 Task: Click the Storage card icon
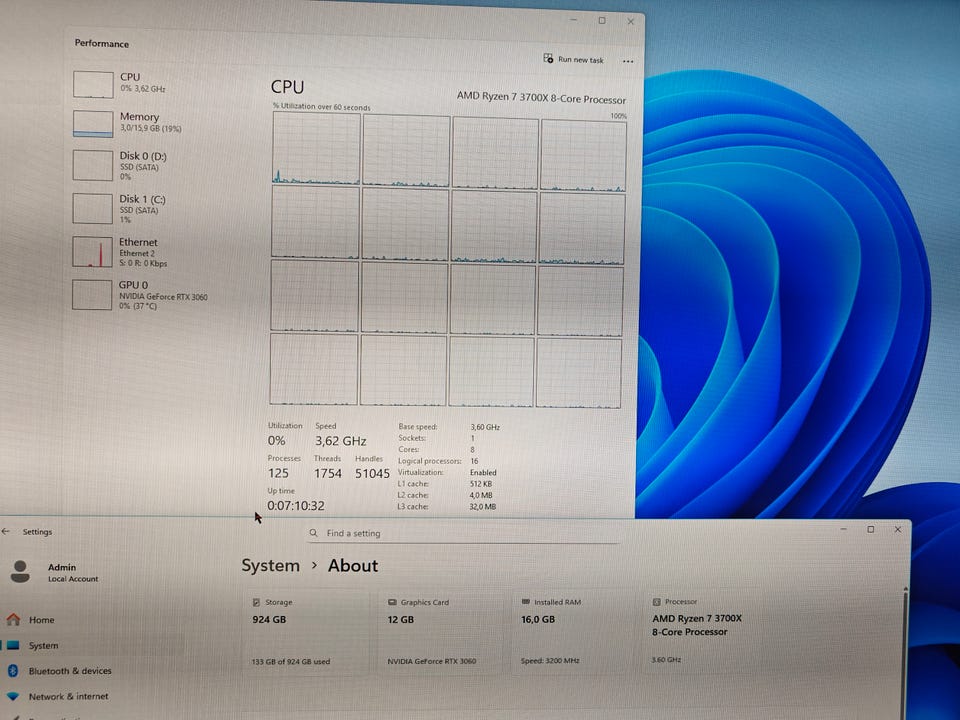[x=257, y=602]
